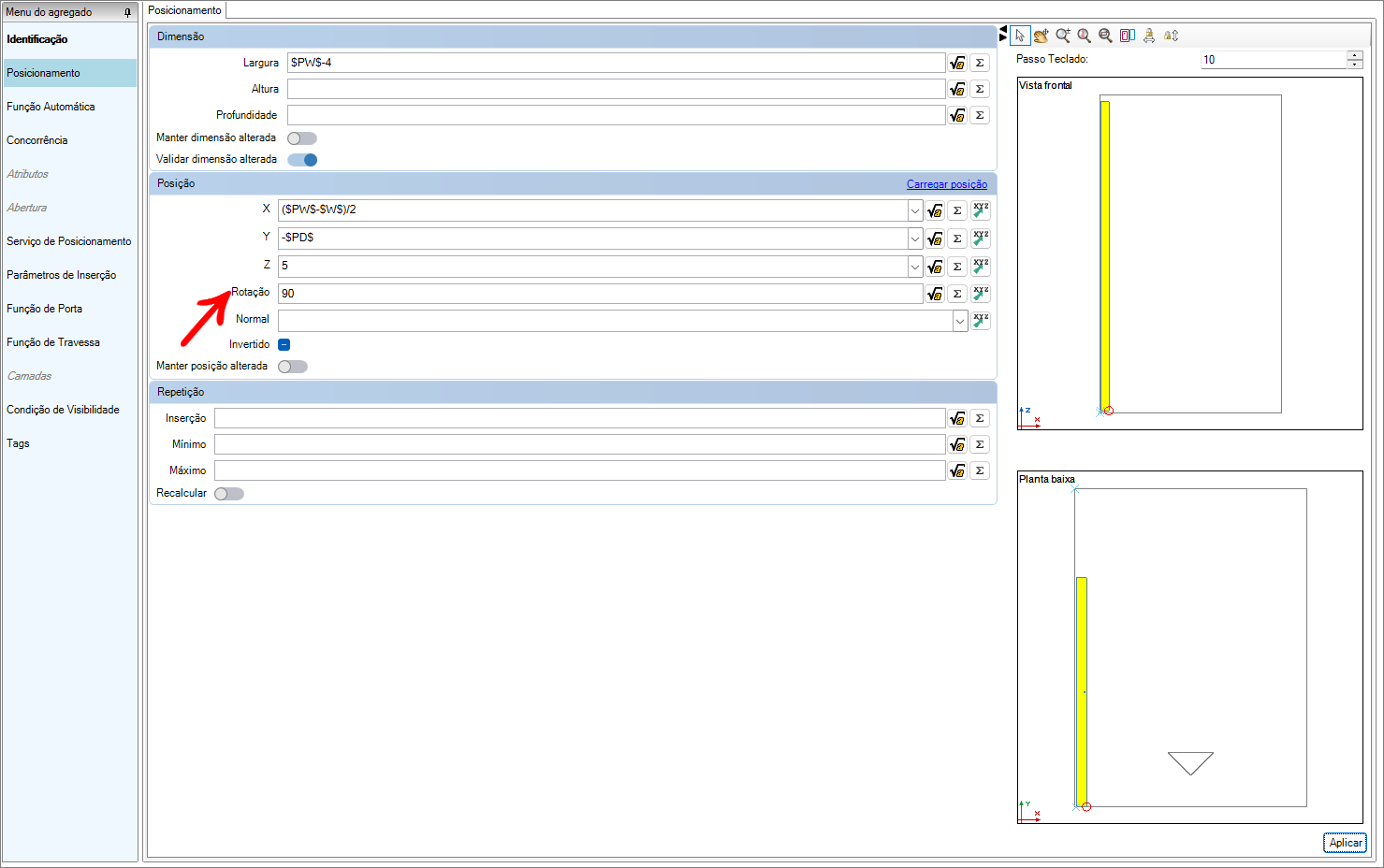
Task: Click the Rotação input field containing 90
Action: [600, 294]
